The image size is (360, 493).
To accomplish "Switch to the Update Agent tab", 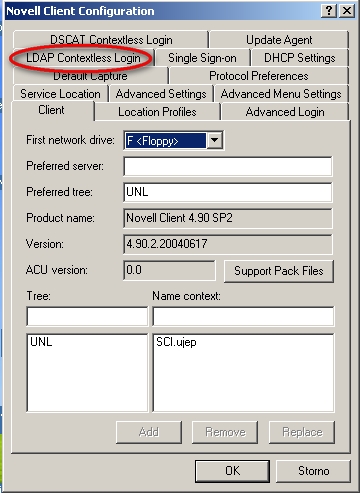I will pyautogui.click(x=279, y=40).
